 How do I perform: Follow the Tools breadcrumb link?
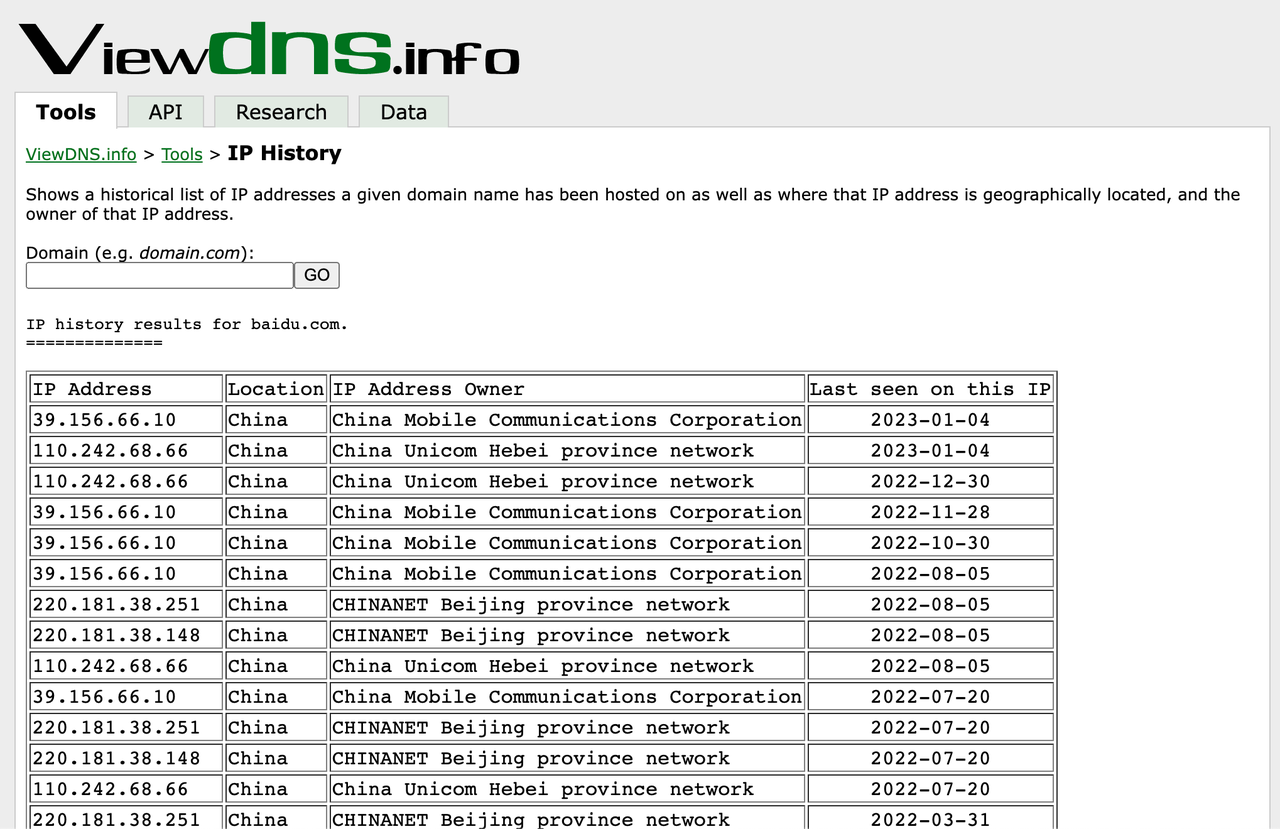tap(182, 154)
